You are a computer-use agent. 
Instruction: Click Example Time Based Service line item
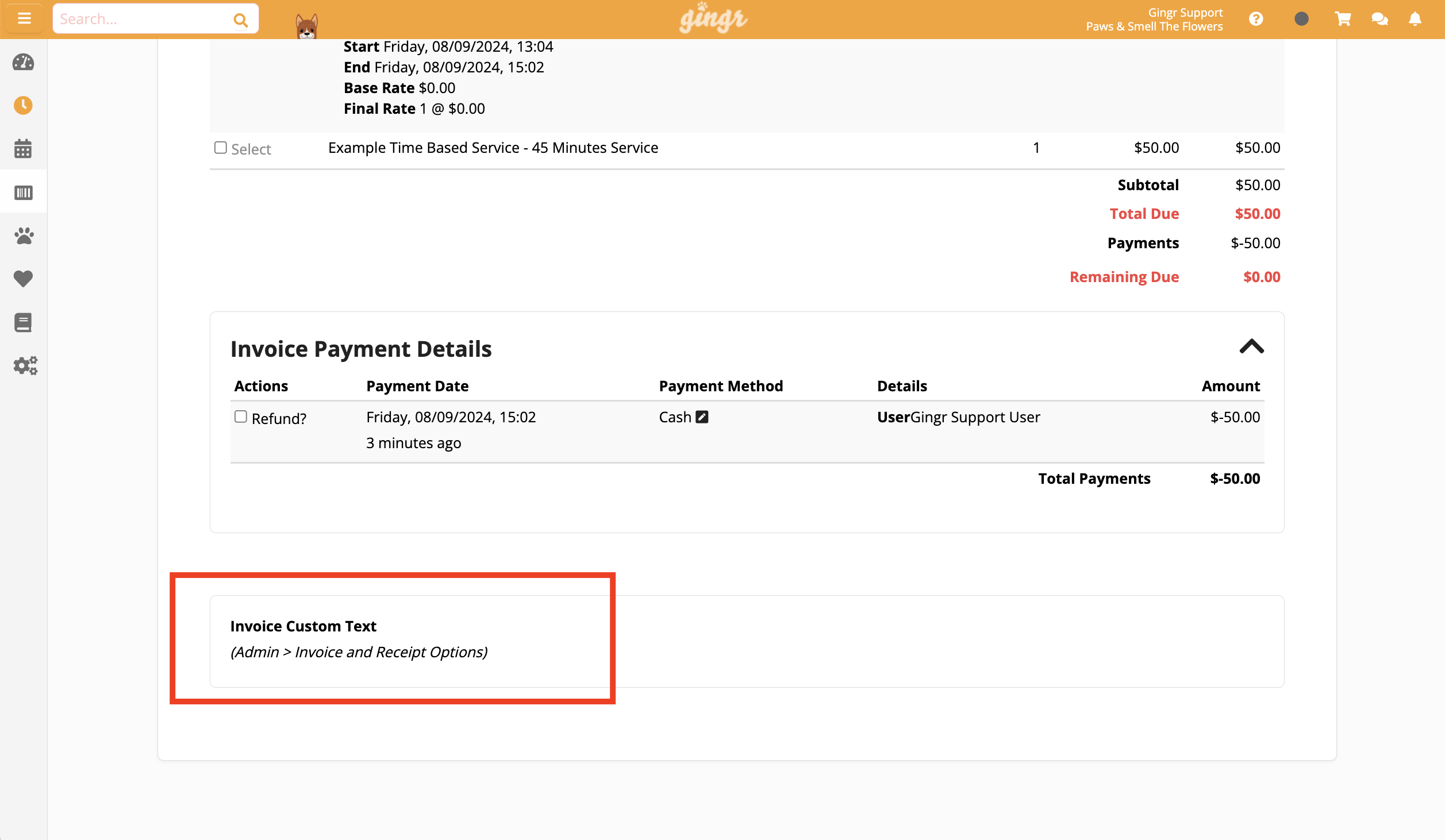click(493, 148)
